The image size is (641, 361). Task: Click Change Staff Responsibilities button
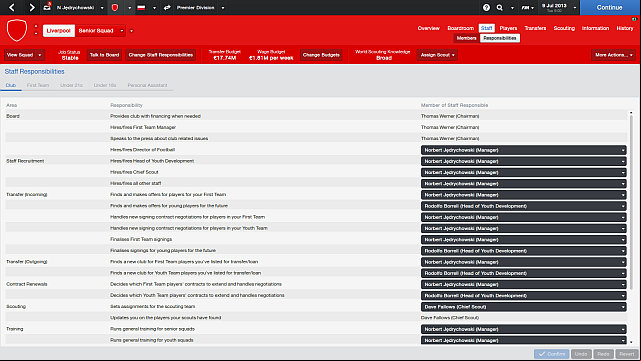(x=161, y=55)
